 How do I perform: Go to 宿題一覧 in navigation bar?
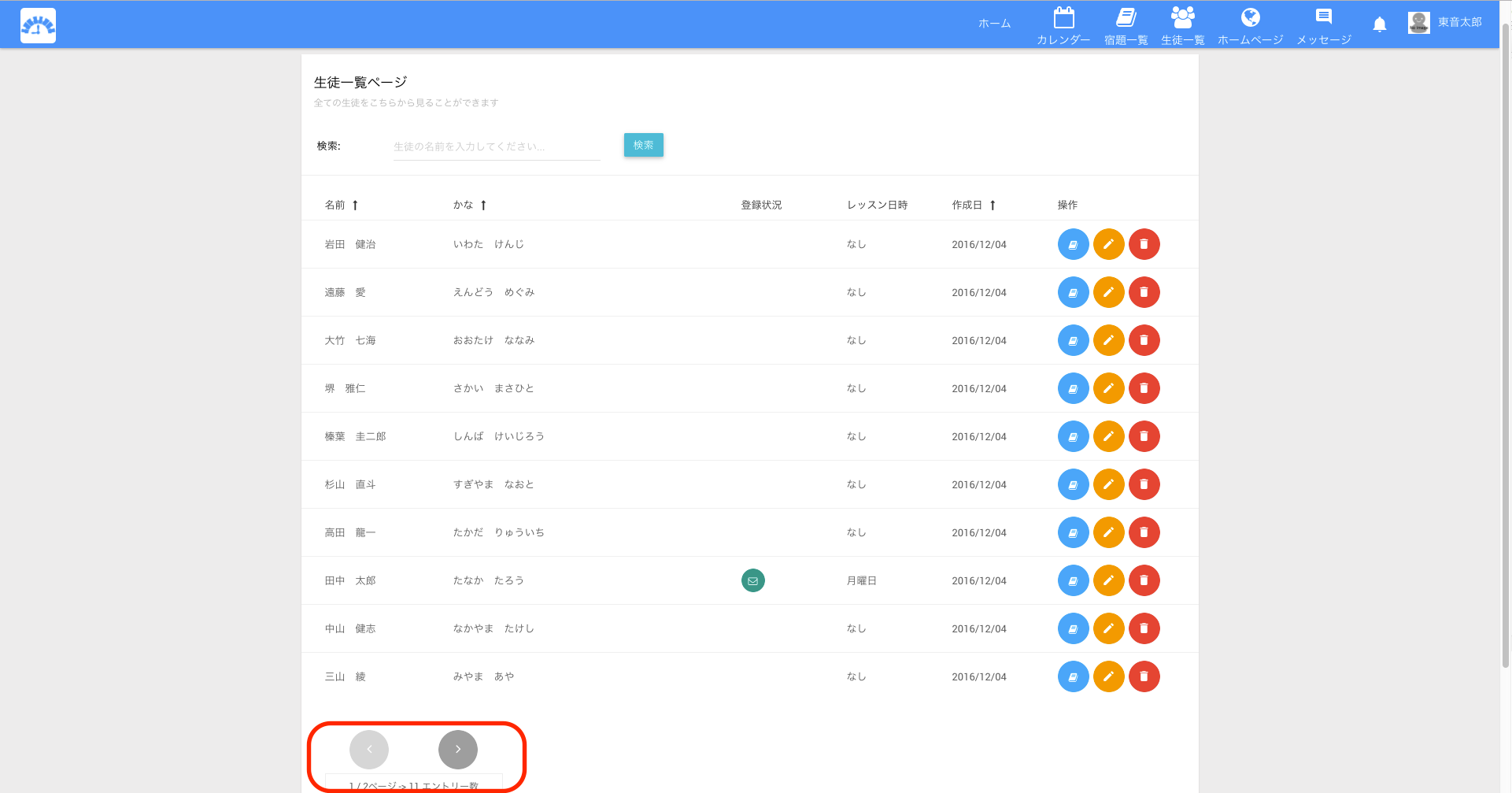coord(1126,26)
